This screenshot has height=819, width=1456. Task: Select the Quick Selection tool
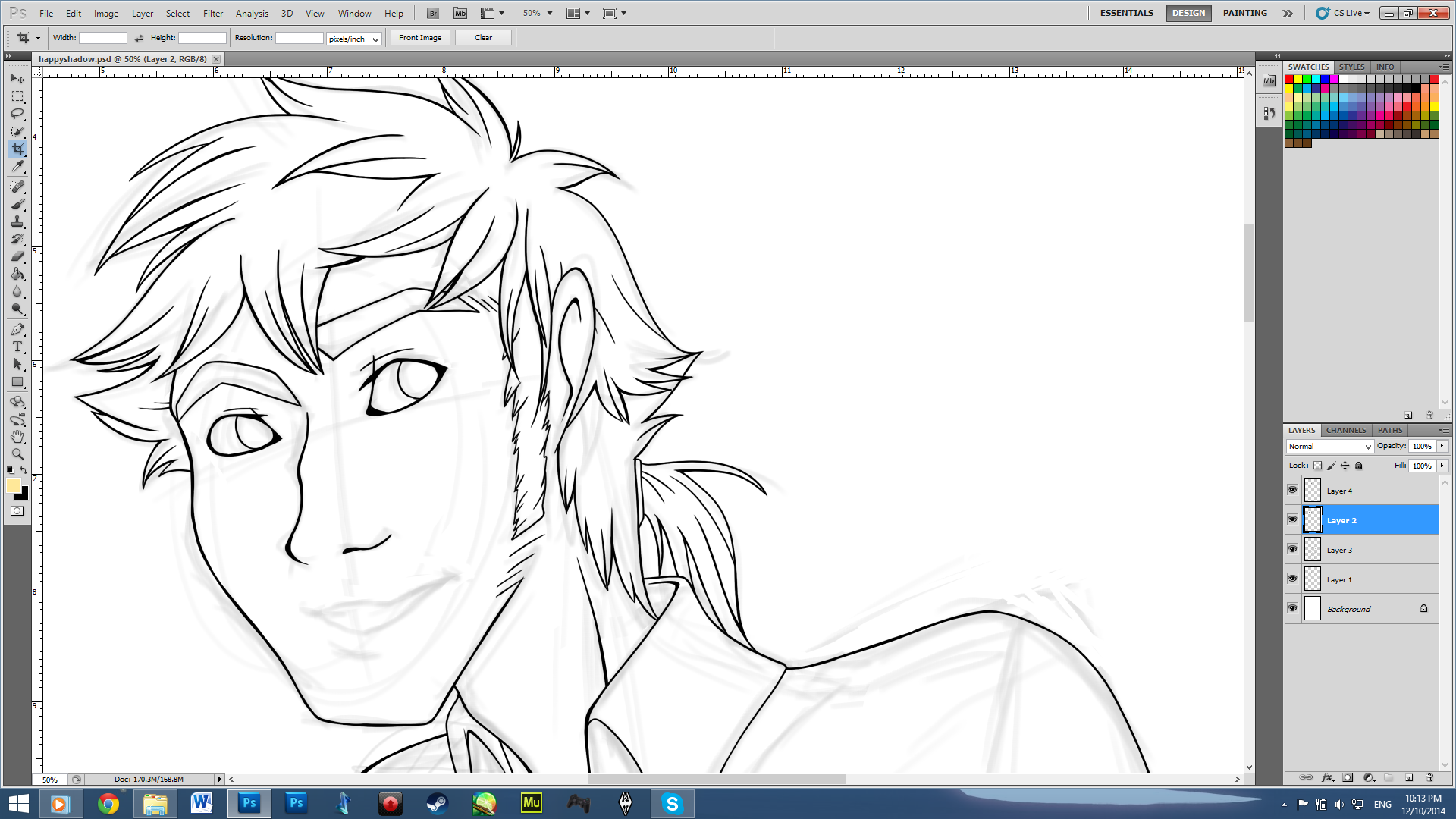point(17,131)
